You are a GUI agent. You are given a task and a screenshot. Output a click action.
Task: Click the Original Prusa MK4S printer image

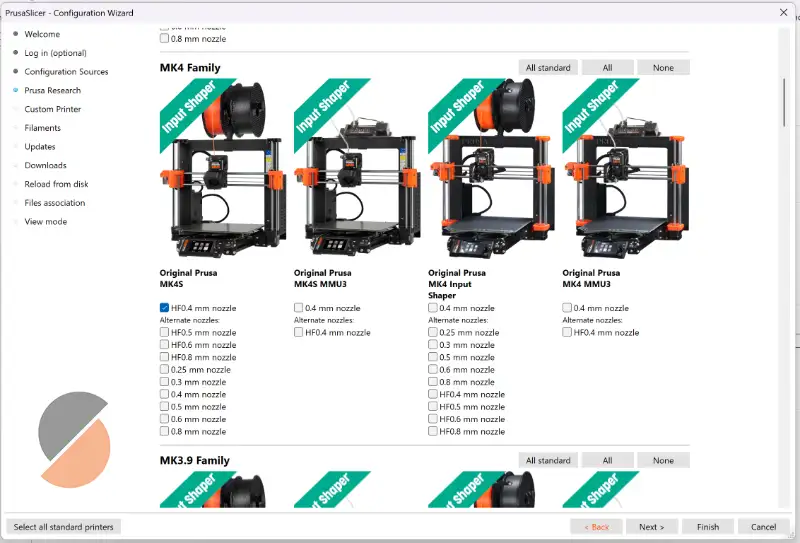click(x=223, y=168)
